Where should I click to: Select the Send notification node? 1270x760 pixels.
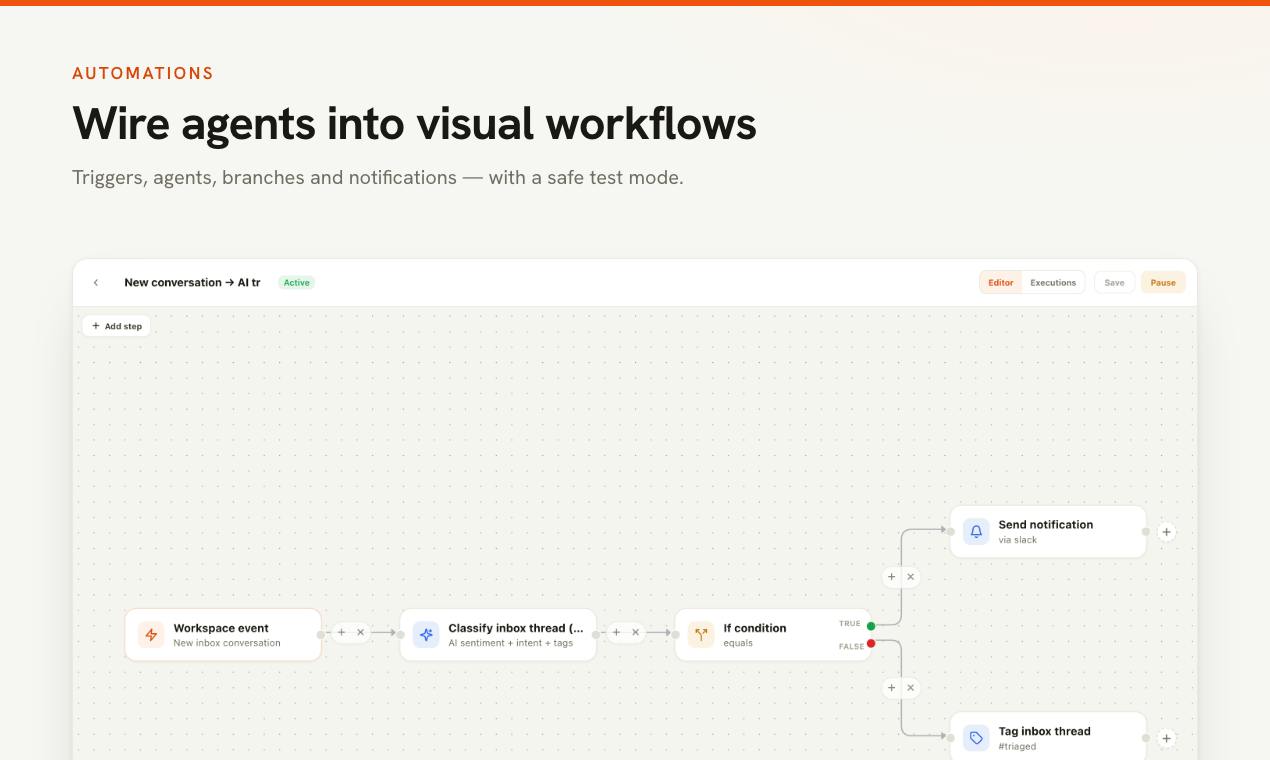(x=1048, y=531)
